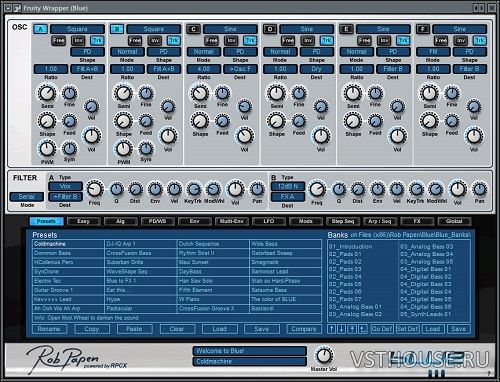Click the Filter B Pan knob

[x=479, y=189]
